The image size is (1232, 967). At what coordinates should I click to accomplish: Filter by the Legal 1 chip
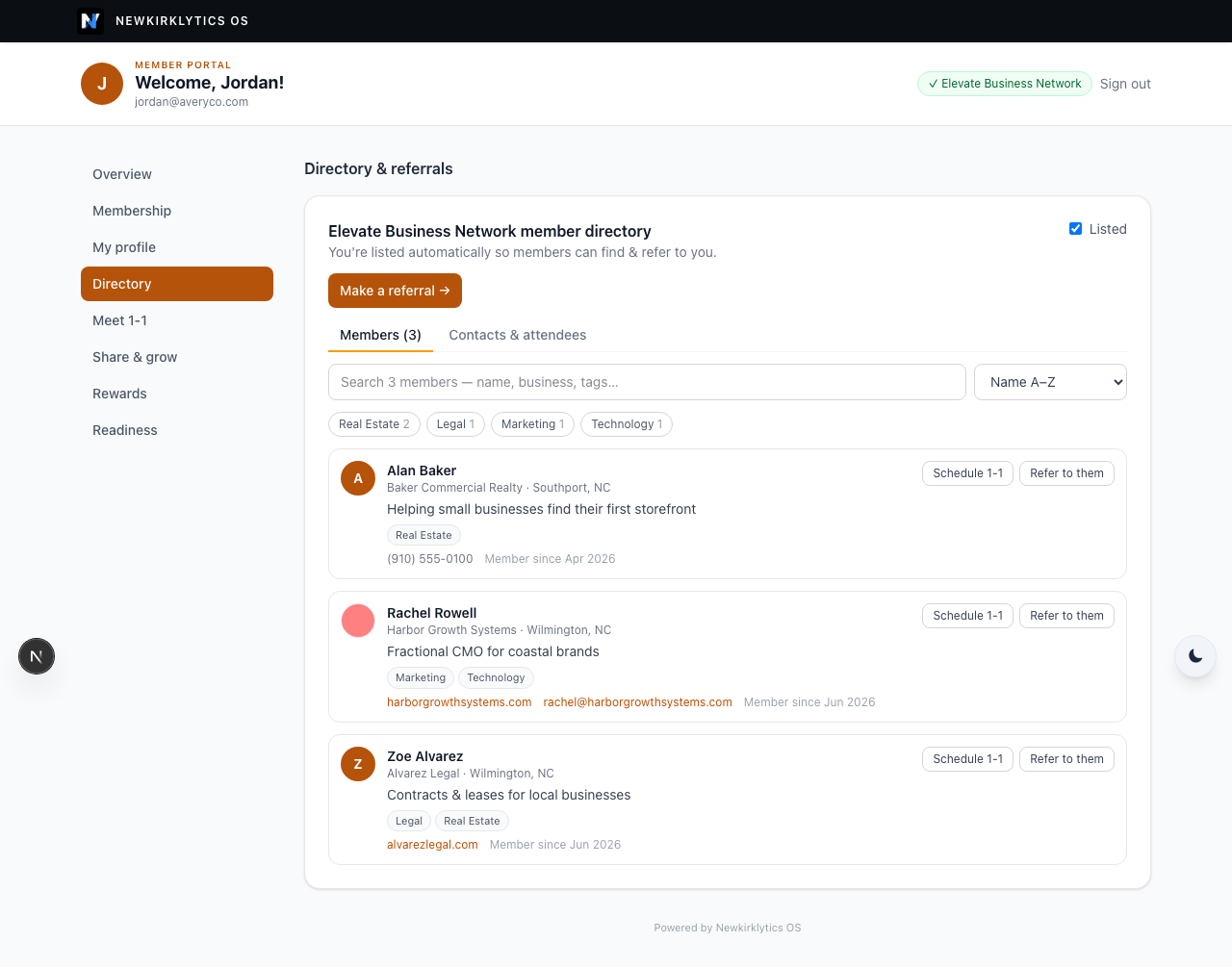coord(456,424)
